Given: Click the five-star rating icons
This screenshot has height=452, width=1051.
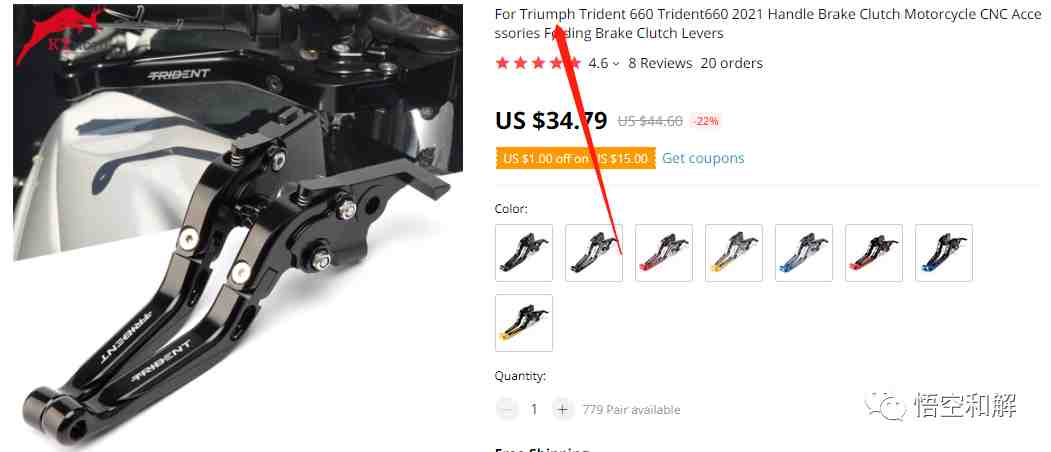Looking at the screenshot, I should (538, 63).
